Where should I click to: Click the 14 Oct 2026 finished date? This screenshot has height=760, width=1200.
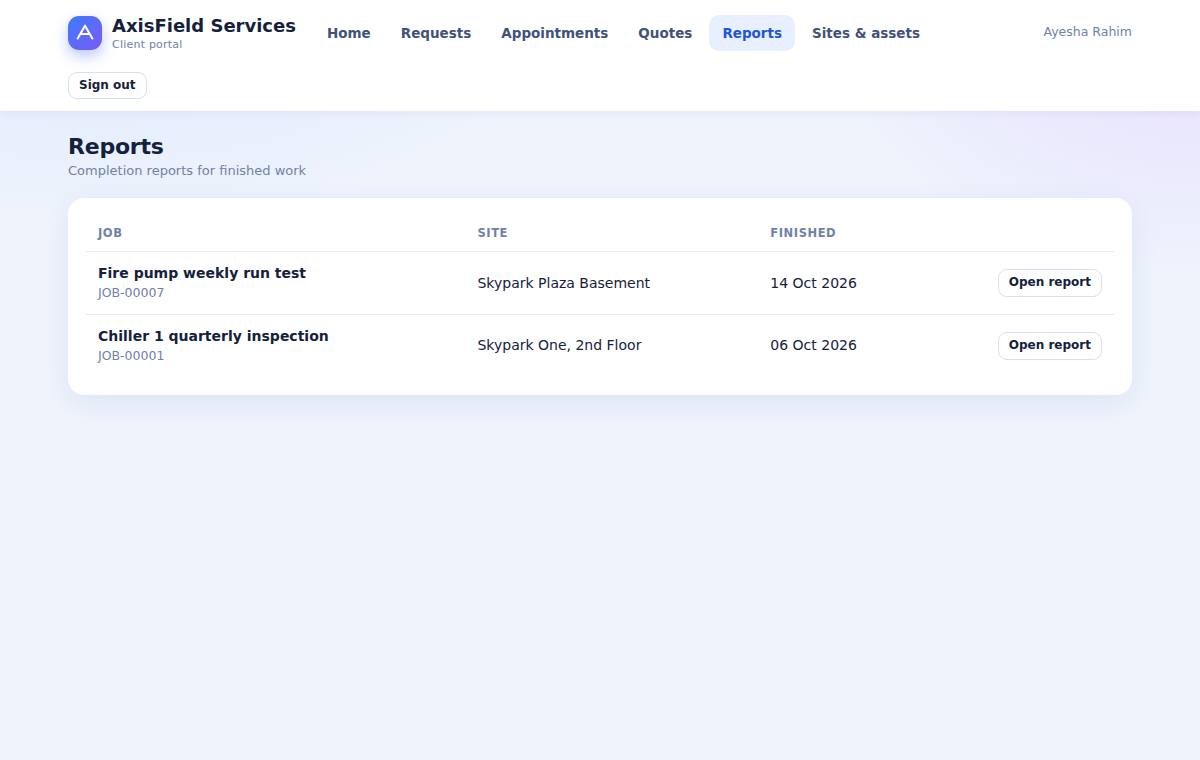click(x=813, y=283)
